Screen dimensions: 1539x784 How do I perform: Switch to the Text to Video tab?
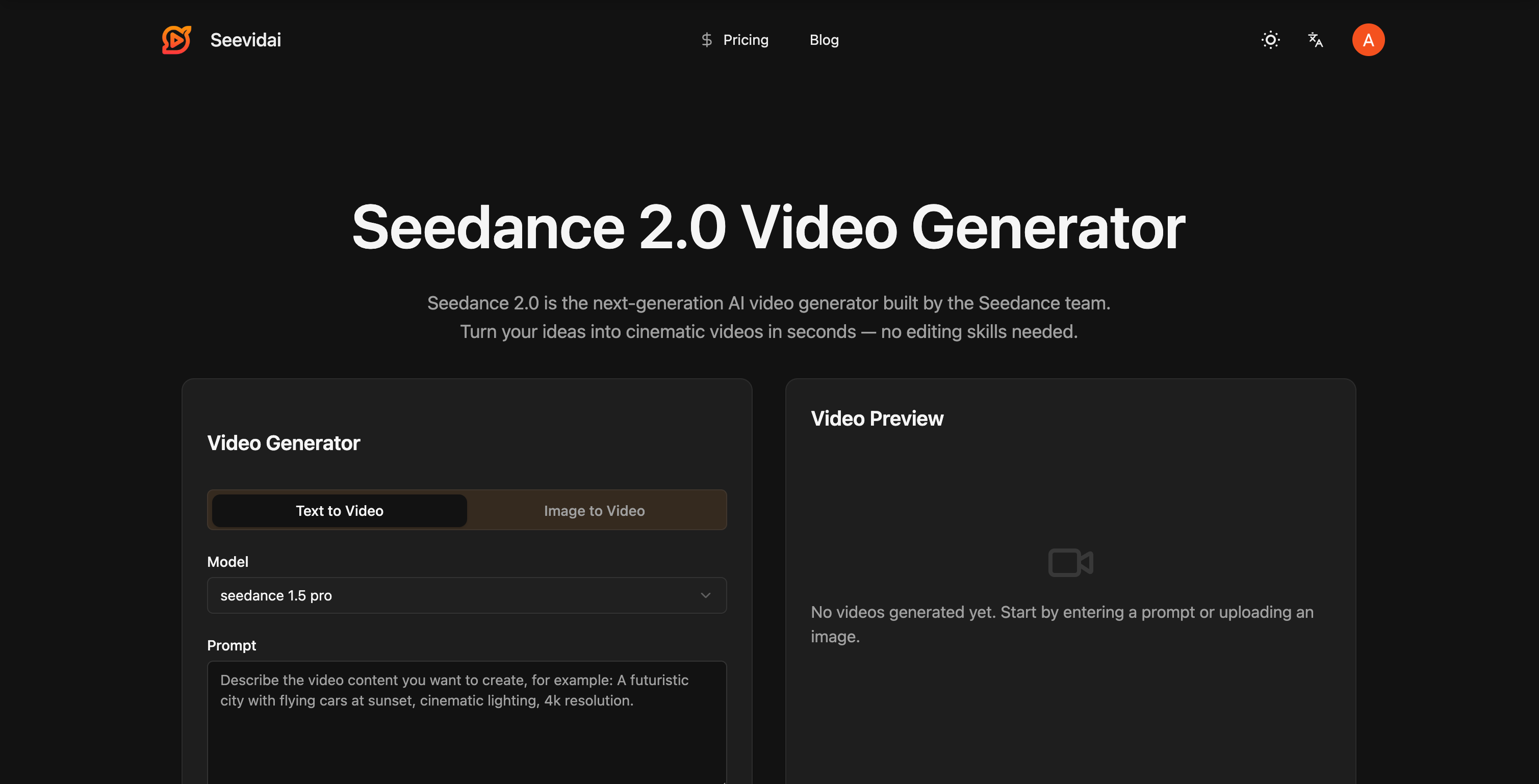(x=339, y=511)
